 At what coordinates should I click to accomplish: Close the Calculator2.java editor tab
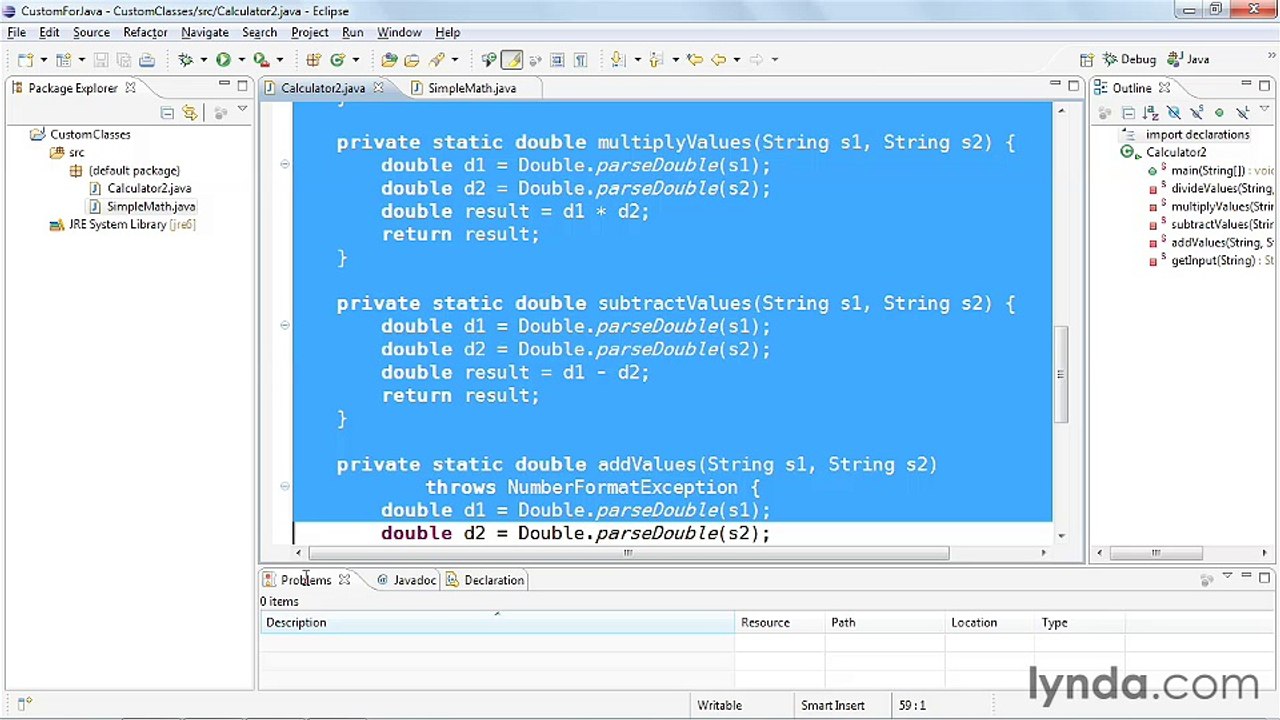(378, 88)
